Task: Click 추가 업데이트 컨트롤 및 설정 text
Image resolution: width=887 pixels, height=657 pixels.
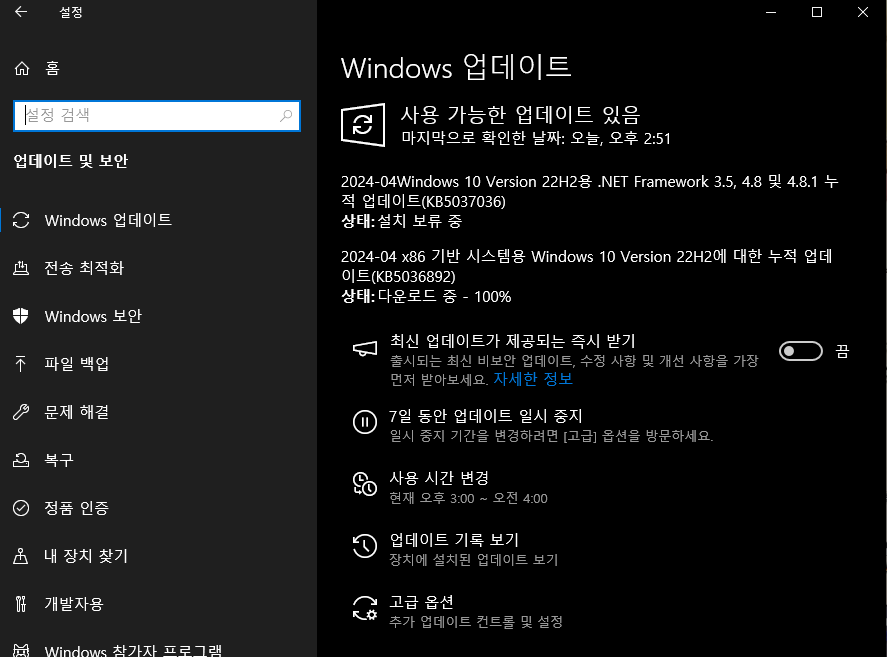Action: (x=476, y=622)
